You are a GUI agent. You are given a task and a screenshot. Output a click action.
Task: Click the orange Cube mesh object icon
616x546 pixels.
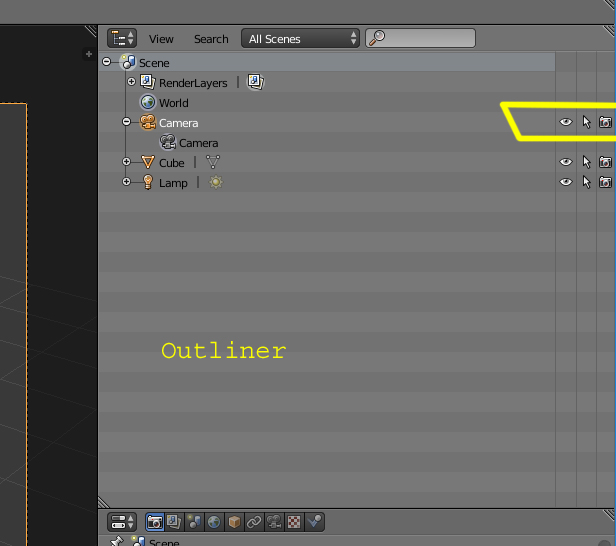coord(148,162)
